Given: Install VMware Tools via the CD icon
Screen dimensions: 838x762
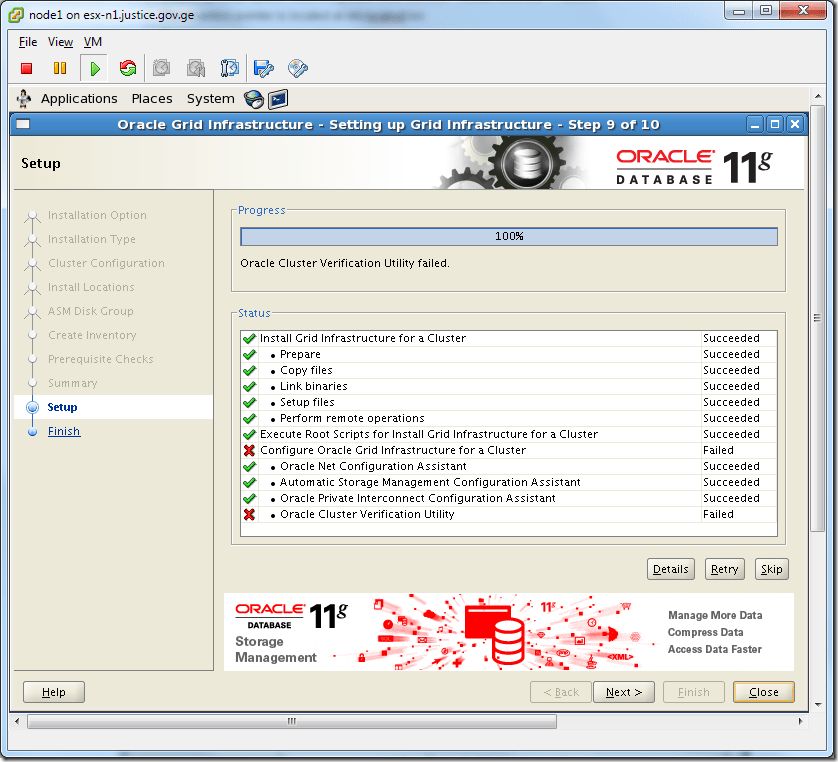Looking at the screenshot, I should (296, 67).
